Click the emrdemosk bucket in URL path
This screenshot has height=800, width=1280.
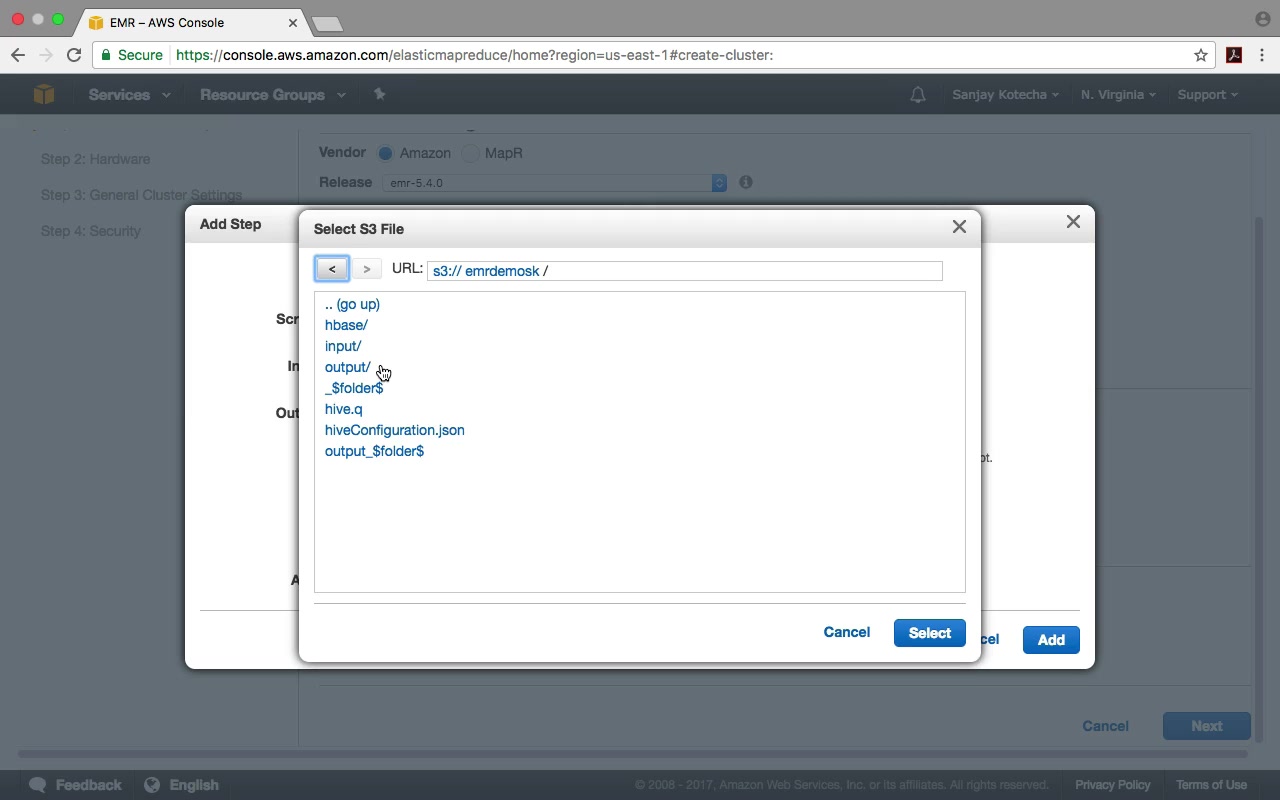(502, 271)
